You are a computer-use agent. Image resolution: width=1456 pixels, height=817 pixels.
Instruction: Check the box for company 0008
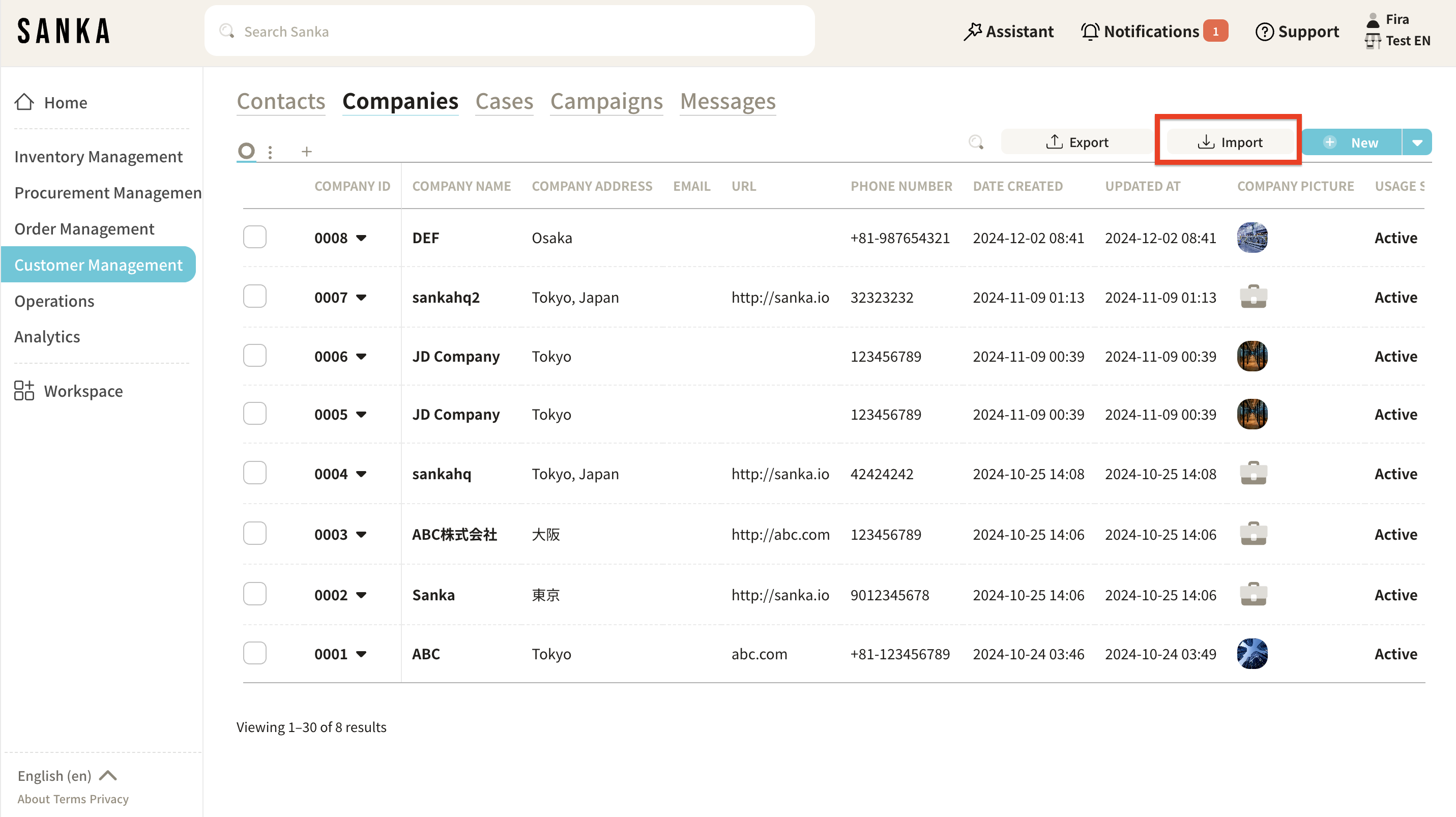[x=254, y=237]
